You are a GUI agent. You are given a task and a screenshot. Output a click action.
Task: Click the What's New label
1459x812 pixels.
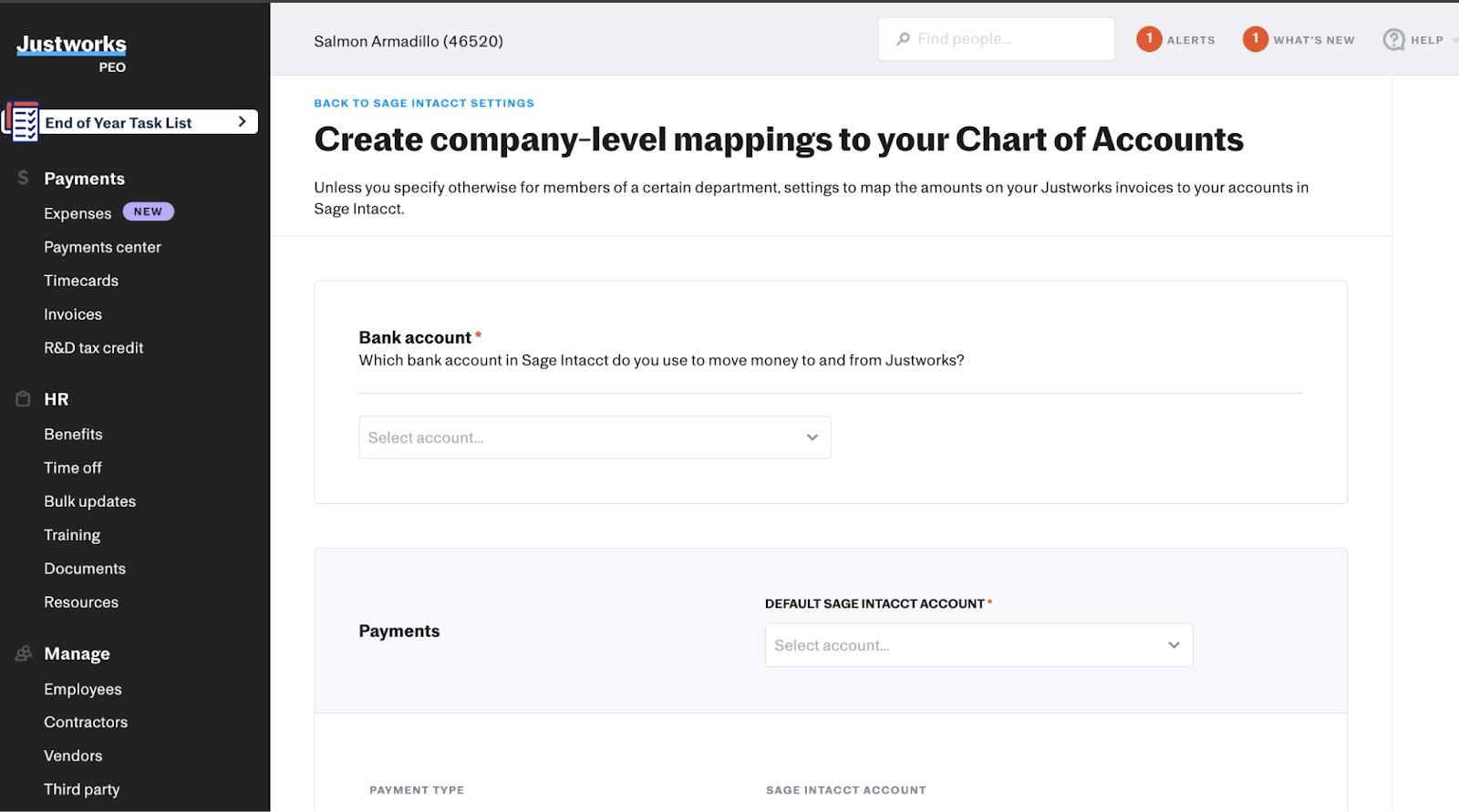(1314, 40)
